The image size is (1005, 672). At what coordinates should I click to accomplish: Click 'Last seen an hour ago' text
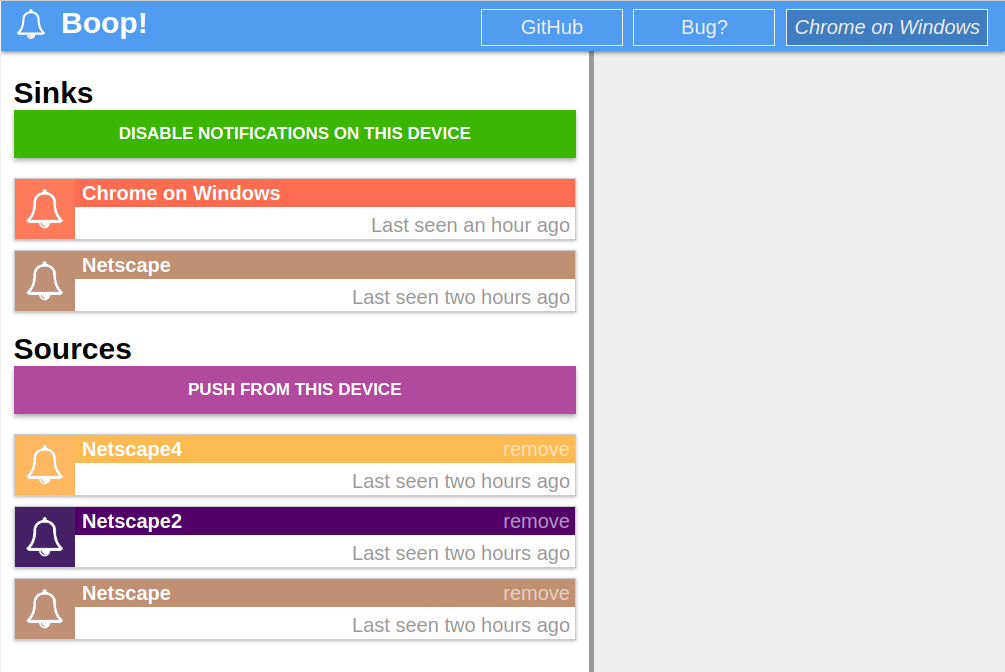click(470, 225)
